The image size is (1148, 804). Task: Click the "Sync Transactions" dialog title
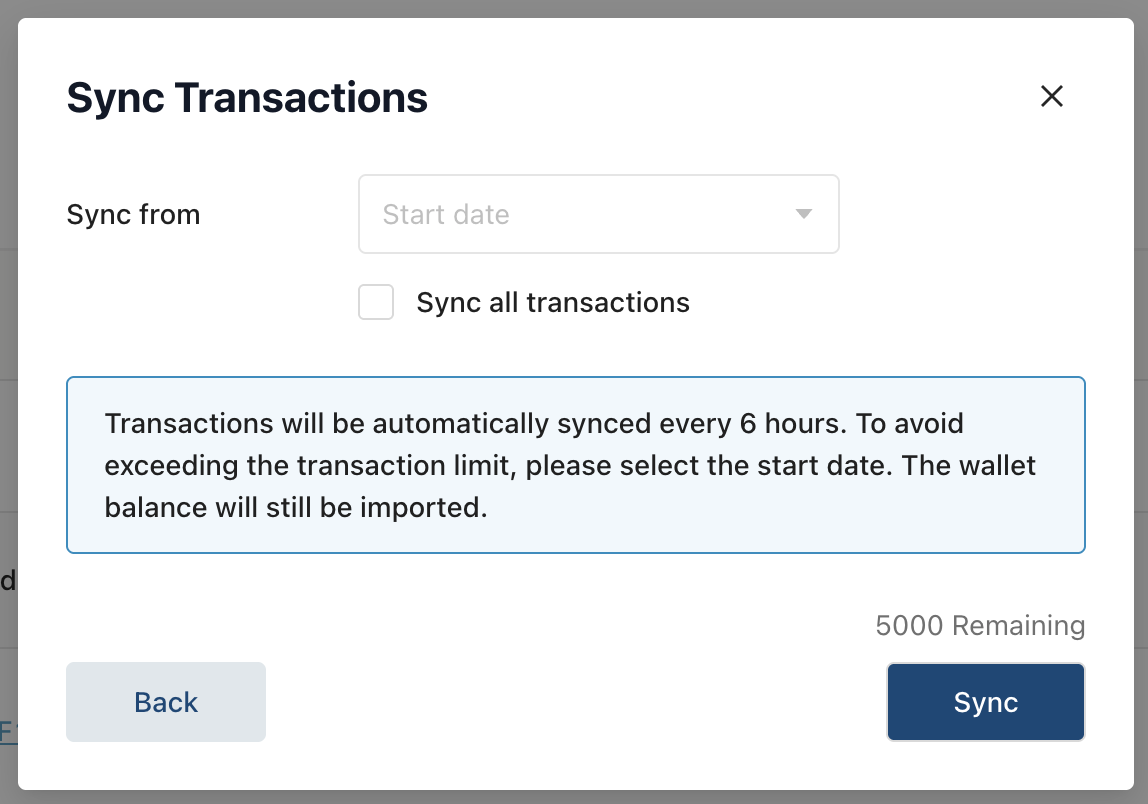(247, 98)
